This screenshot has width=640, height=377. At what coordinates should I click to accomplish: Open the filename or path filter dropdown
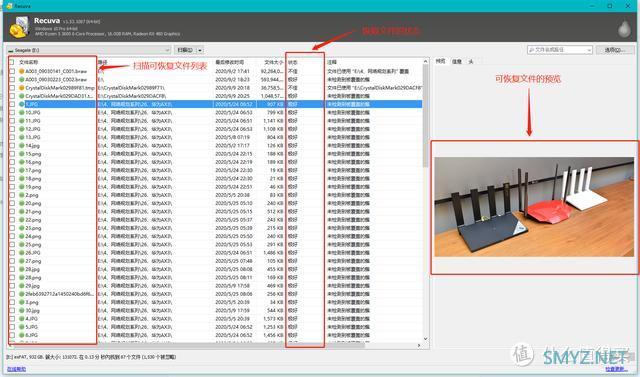(x=560, y=50)
